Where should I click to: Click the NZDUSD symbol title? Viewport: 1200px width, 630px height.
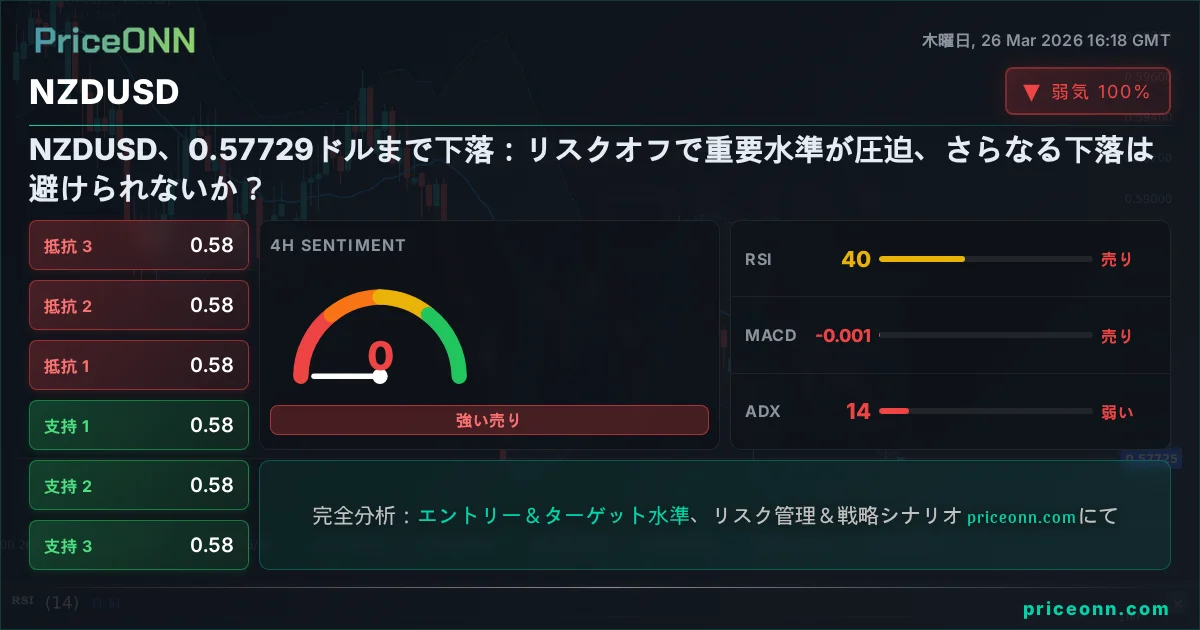coord(105,92)
